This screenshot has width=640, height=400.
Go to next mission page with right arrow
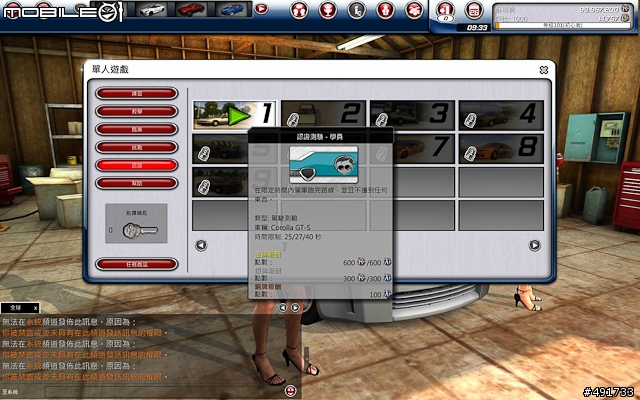[535, 245]
